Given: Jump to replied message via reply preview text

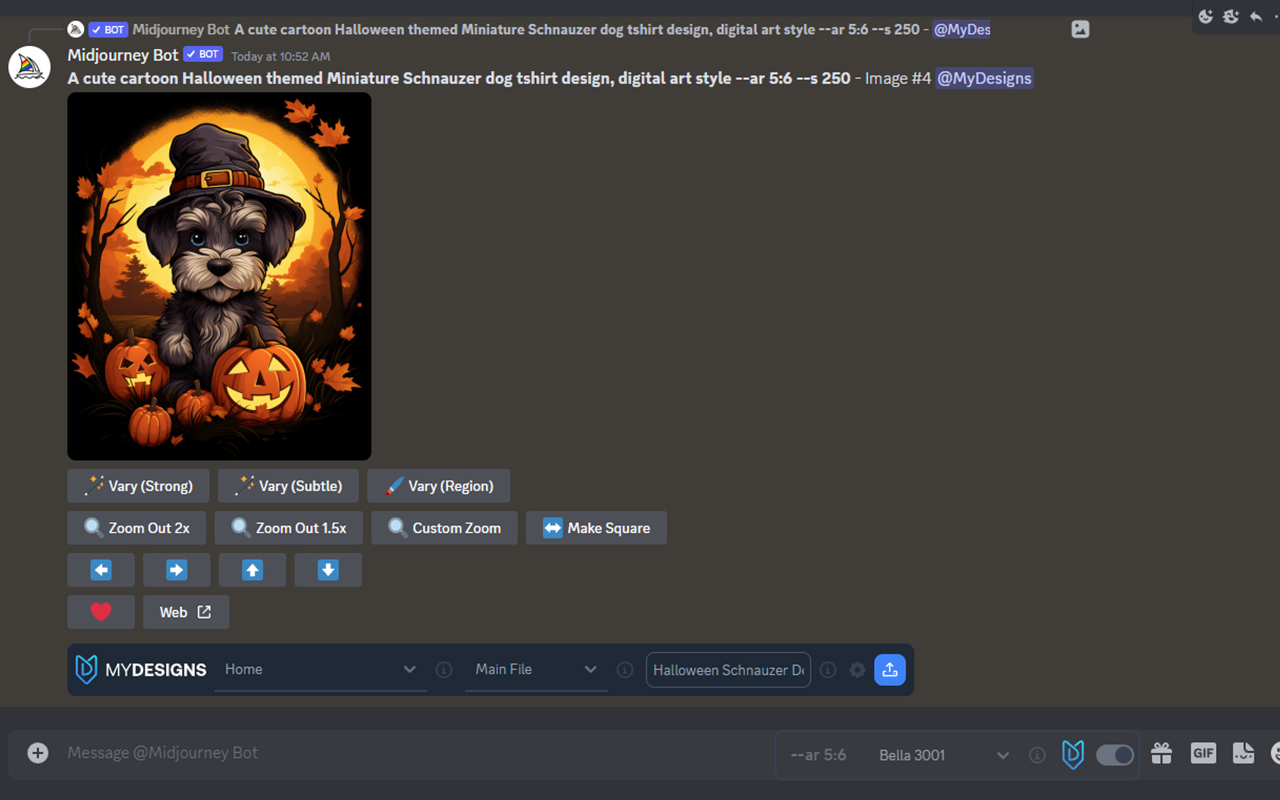Looking at the screenshot, I should [576, 29].
